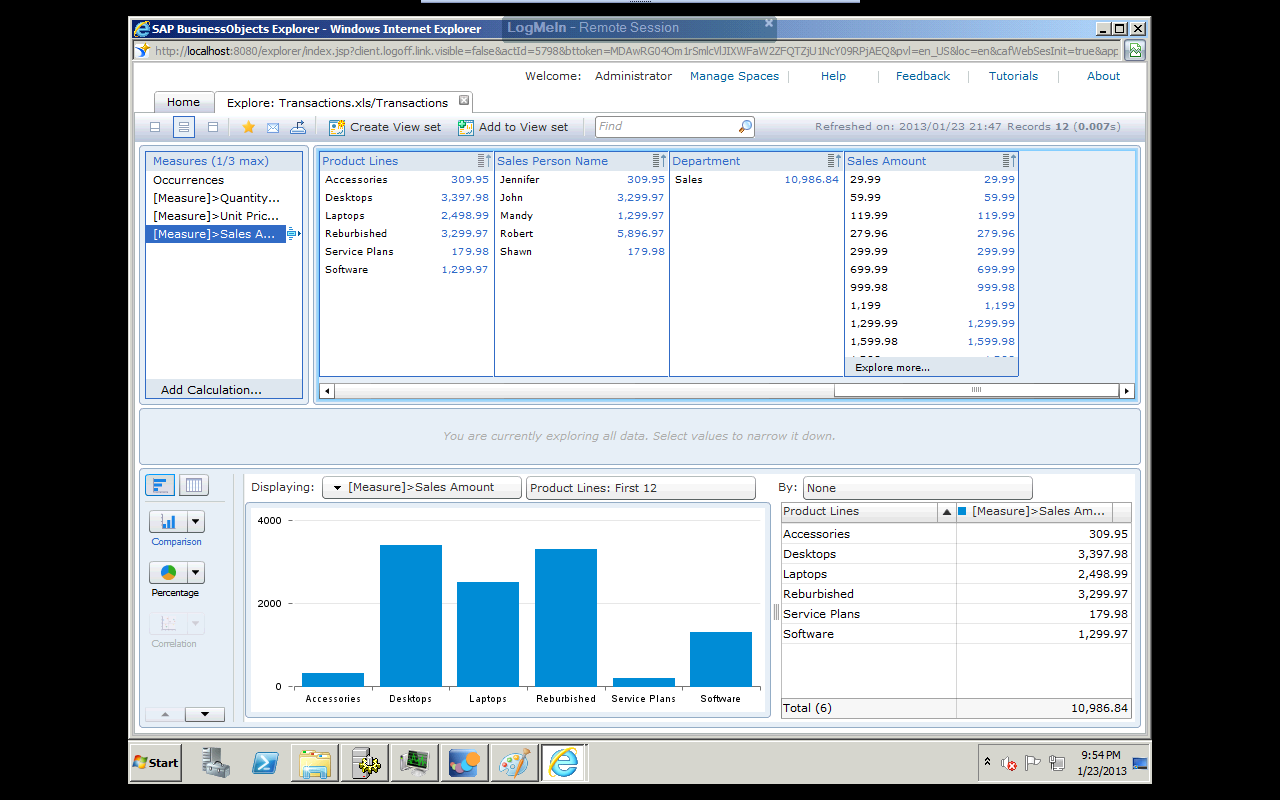Click Add to View set
Image resolution: width=1280 pixels, height=800 pixels.
click(513, 127)
